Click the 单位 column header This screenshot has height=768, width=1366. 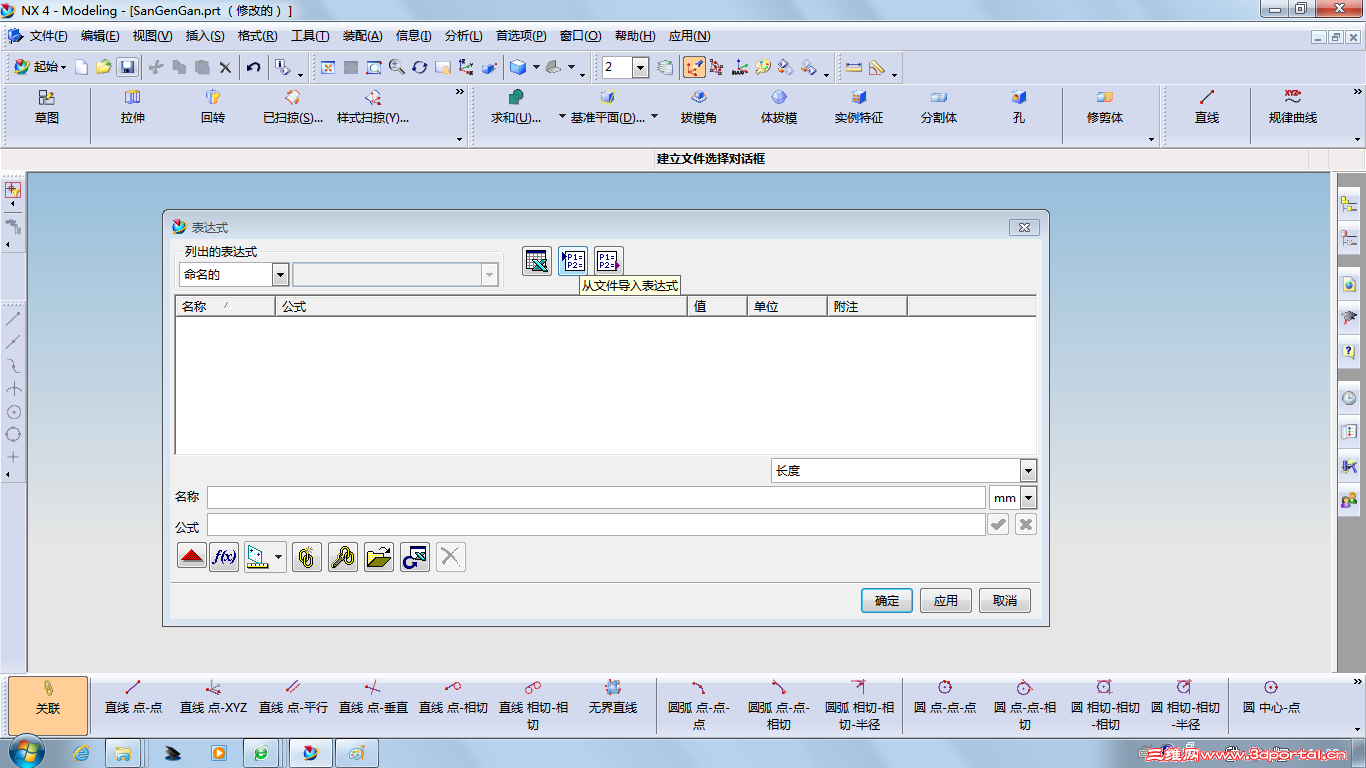(x=787, y=307)
